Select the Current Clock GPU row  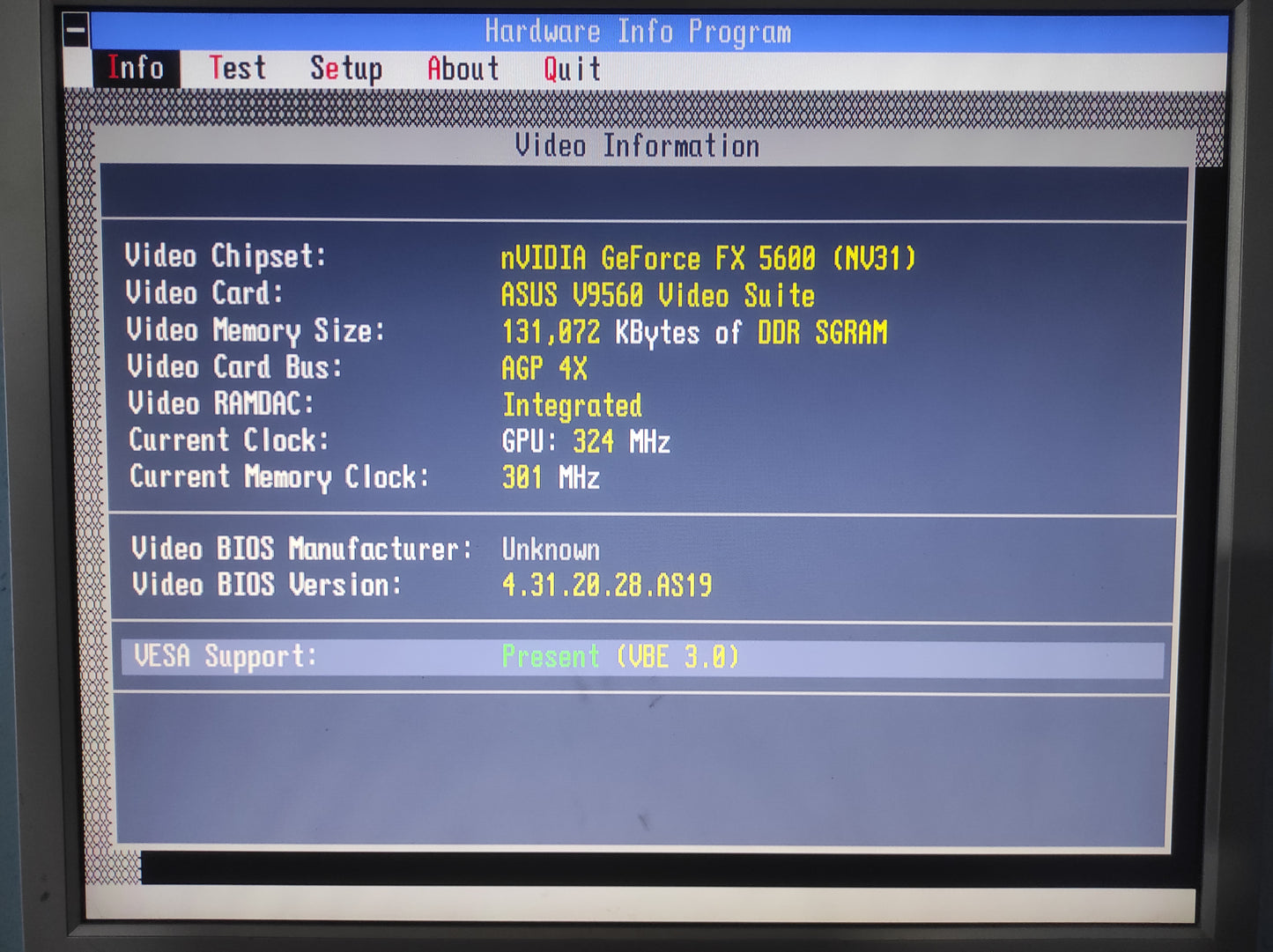[399, 440]
